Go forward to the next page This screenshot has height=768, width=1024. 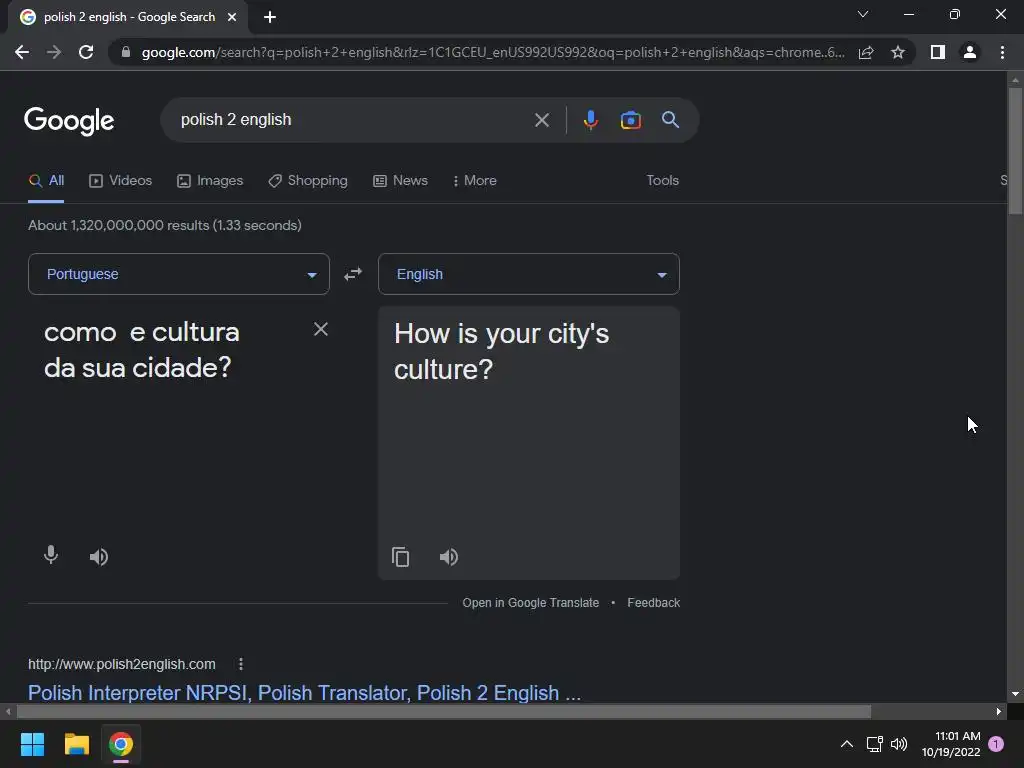click(54, 52)
